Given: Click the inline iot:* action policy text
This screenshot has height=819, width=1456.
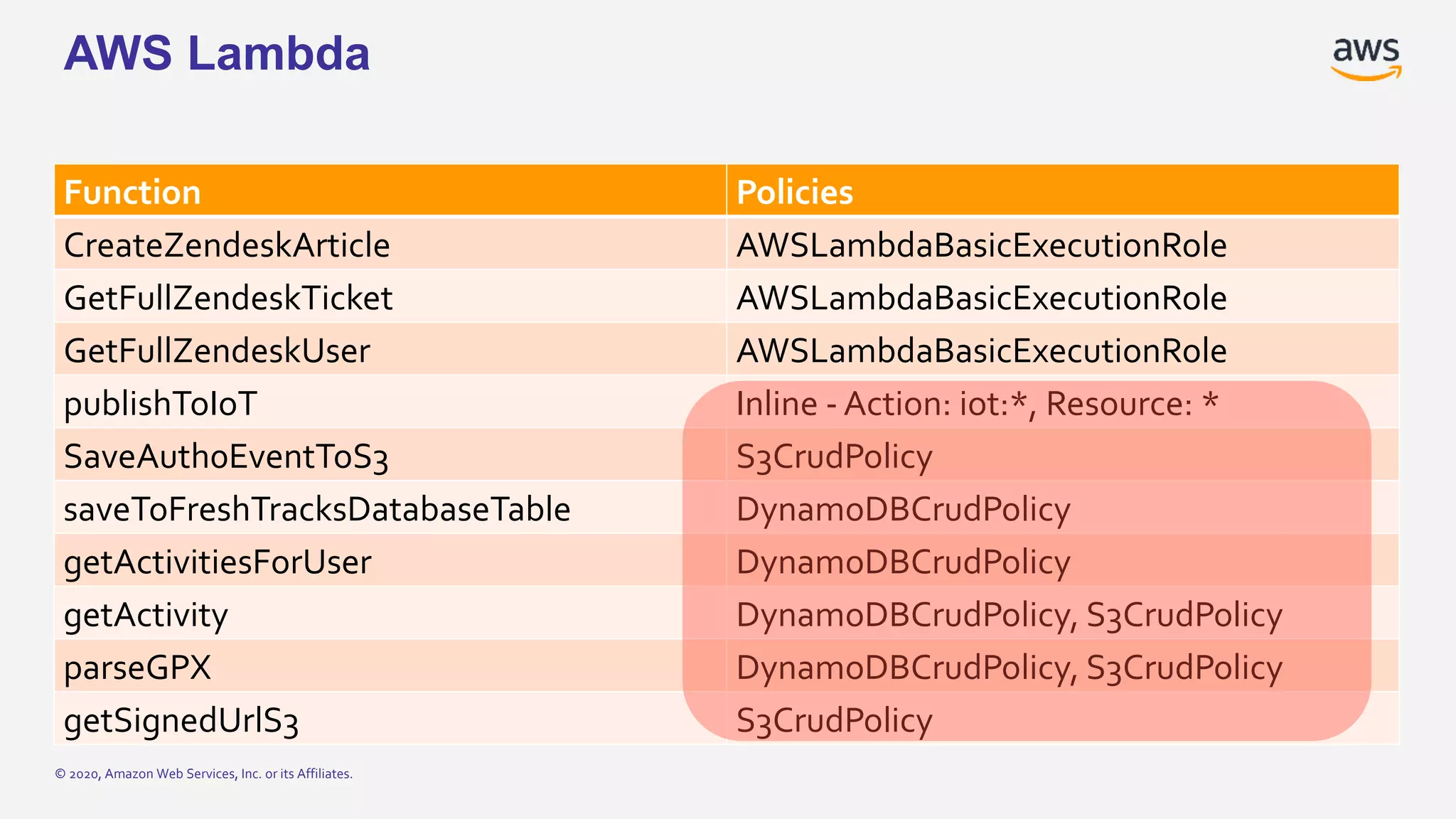Looking at the screenshot, I should pos(977,403).
